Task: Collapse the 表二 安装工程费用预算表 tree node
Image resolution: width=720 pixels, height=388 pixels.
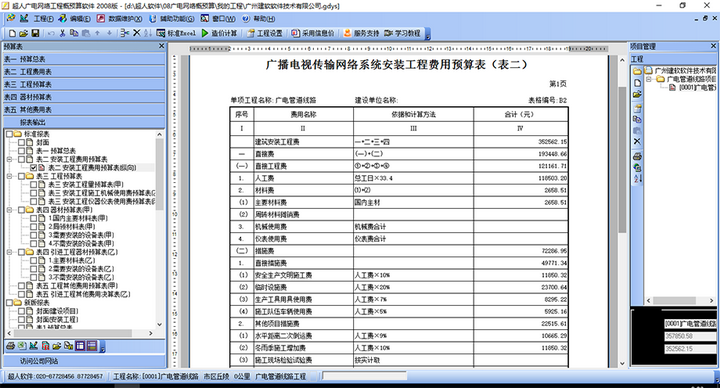Action: [9, 159]
